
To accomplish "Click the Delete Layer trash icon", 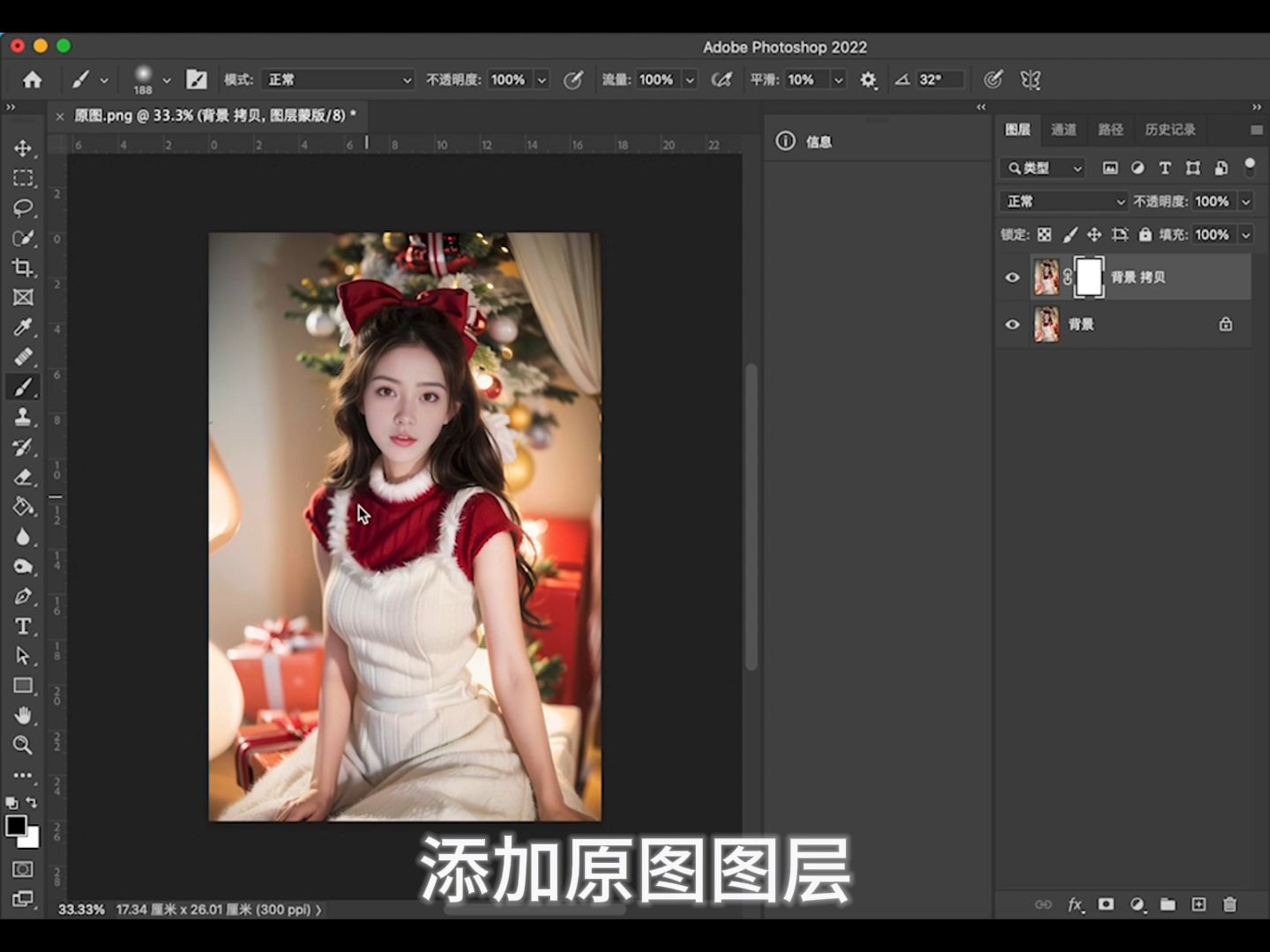I will 1230,904.
